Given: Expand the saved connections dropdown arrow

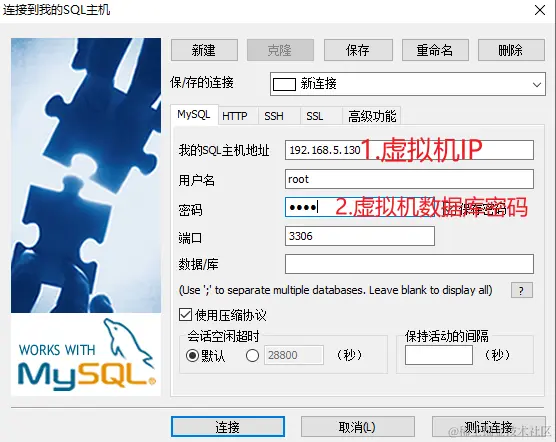Looking at the screenshot, I should [536, 85].
